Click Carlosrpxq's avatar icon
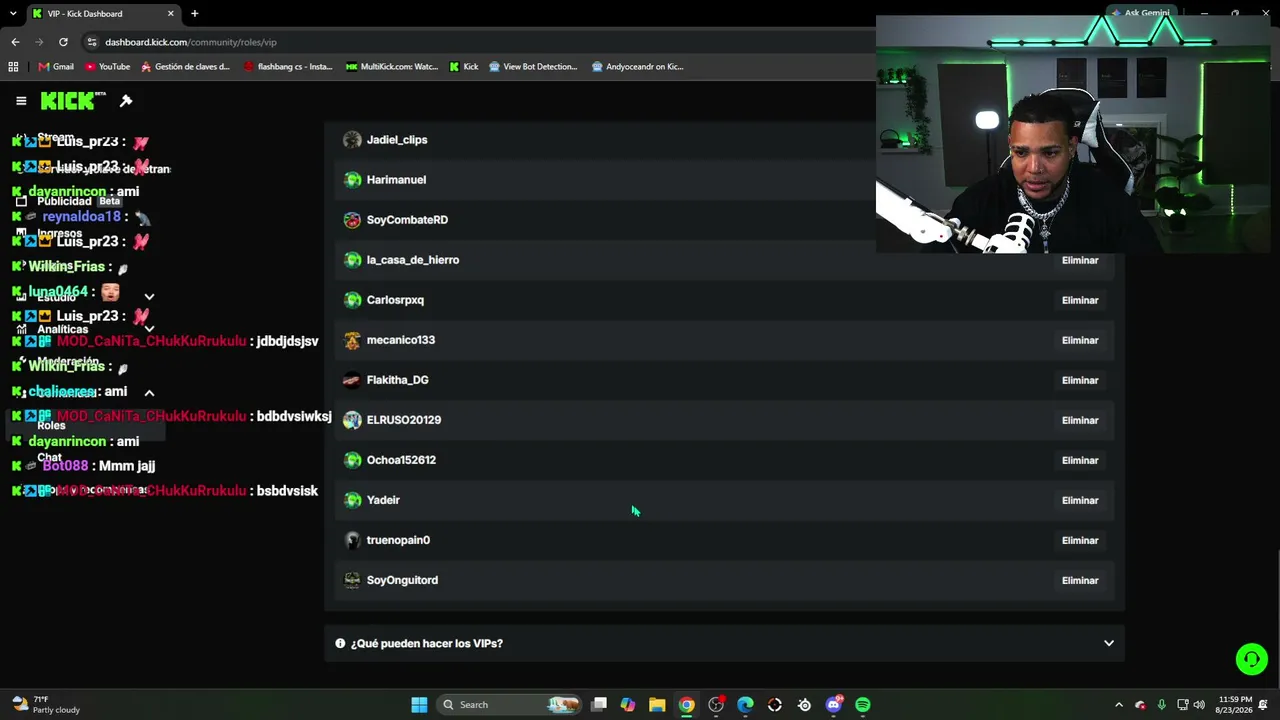Image resolution: width=1280 pixels, height=720 pixels. pyautogui.click(x=352, y=300)
